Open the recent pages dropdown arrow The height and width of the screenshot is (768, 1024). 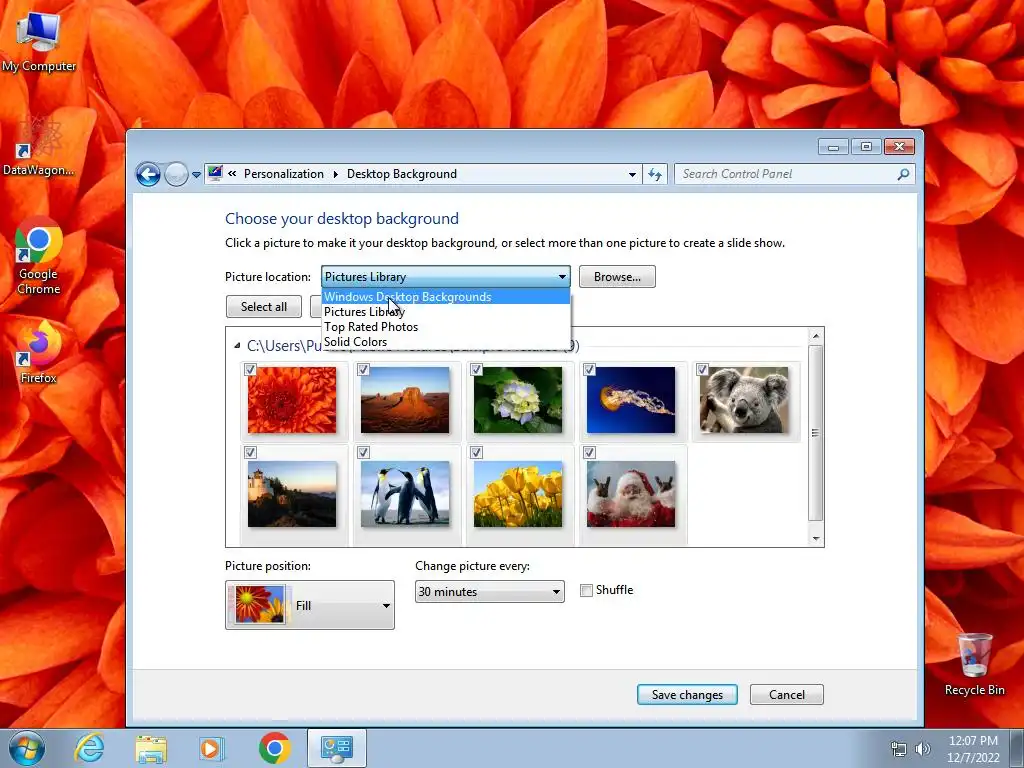(x=196, y=175)
